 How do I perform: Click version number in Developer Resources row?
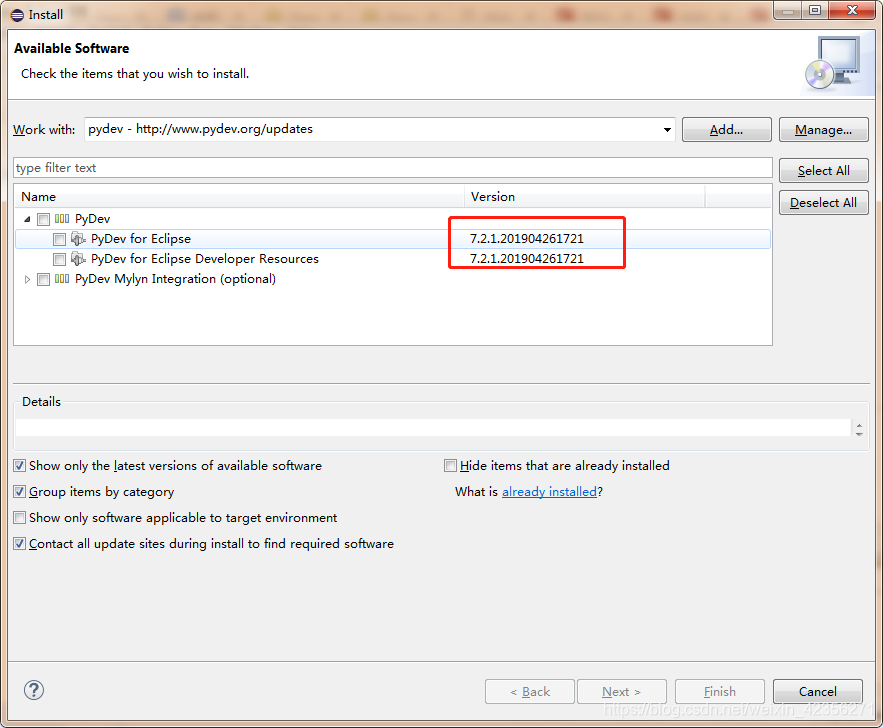(x=527, y=259)
